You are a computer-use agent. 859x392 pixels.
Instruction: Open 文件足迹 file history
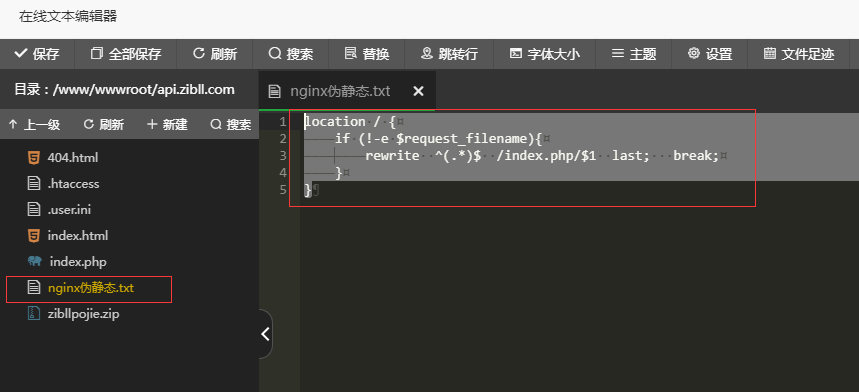click(x=799, y=54)
